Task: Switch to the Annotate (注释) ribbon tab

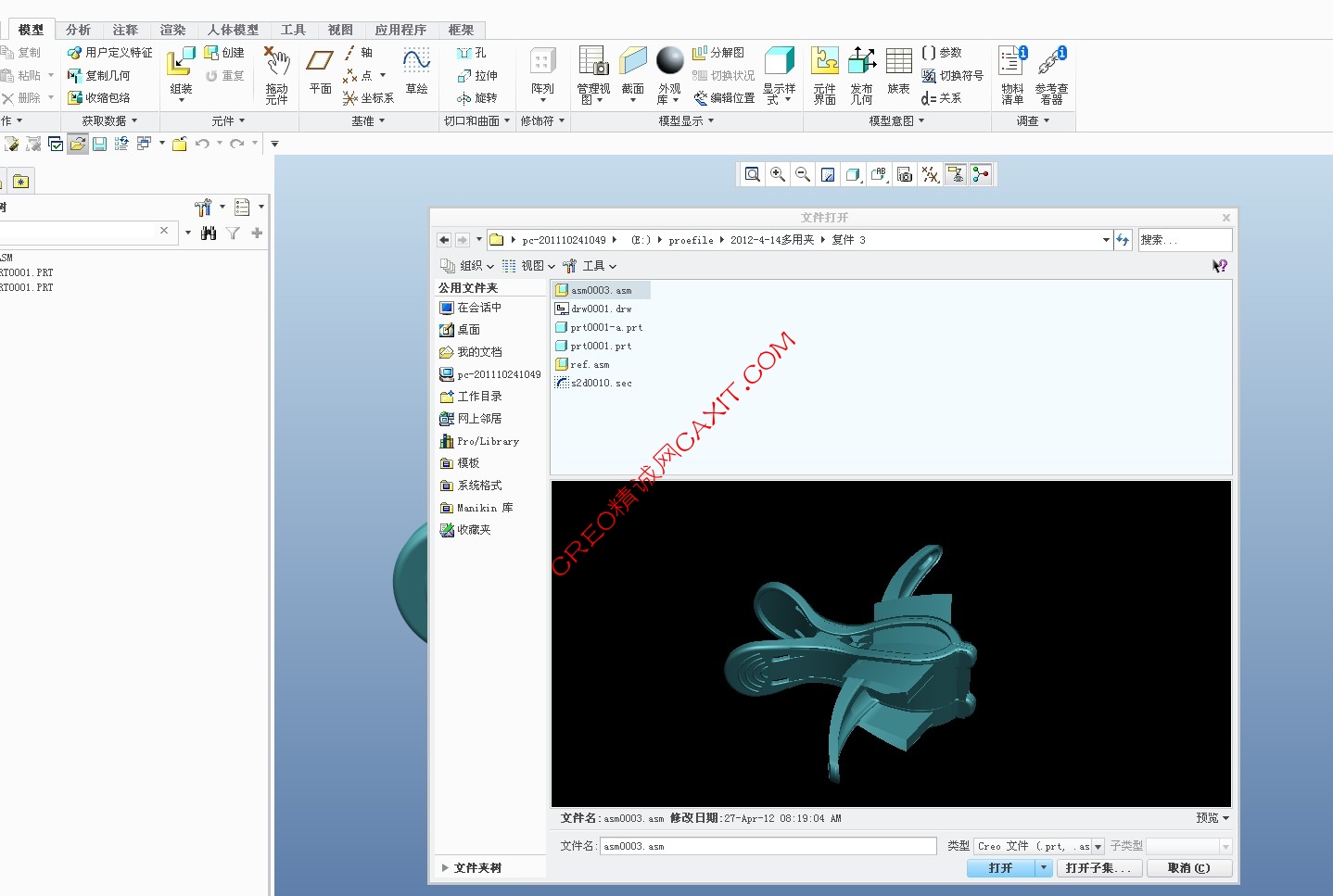Action: click(x=125, y=30)
